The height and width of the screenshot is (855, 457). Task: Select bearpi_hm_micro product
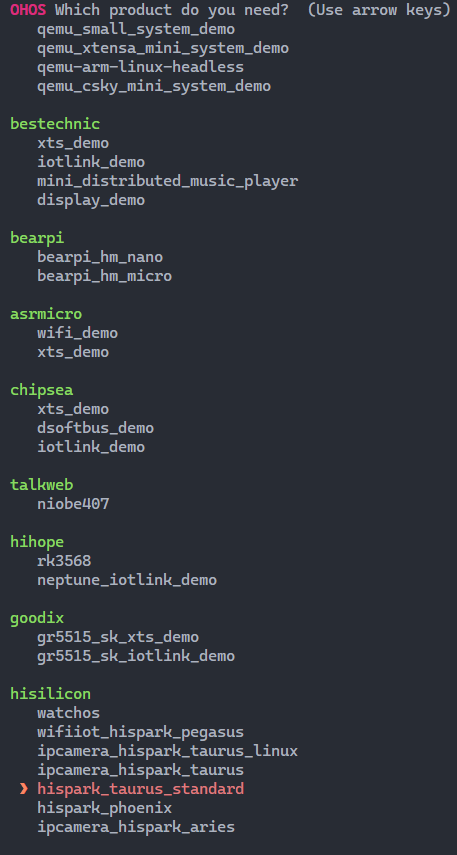tap(104, 276)
